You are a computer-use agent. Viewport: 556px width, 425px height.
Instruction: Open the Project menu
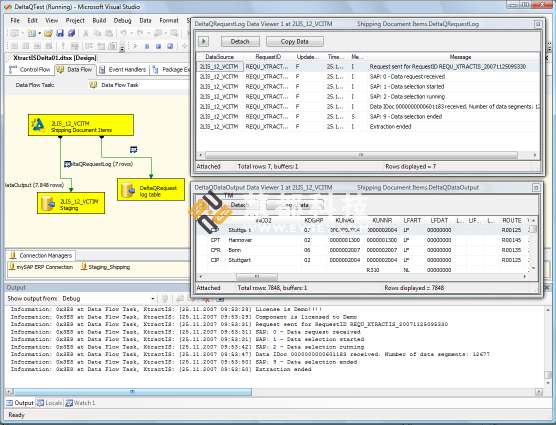[75, 21]
